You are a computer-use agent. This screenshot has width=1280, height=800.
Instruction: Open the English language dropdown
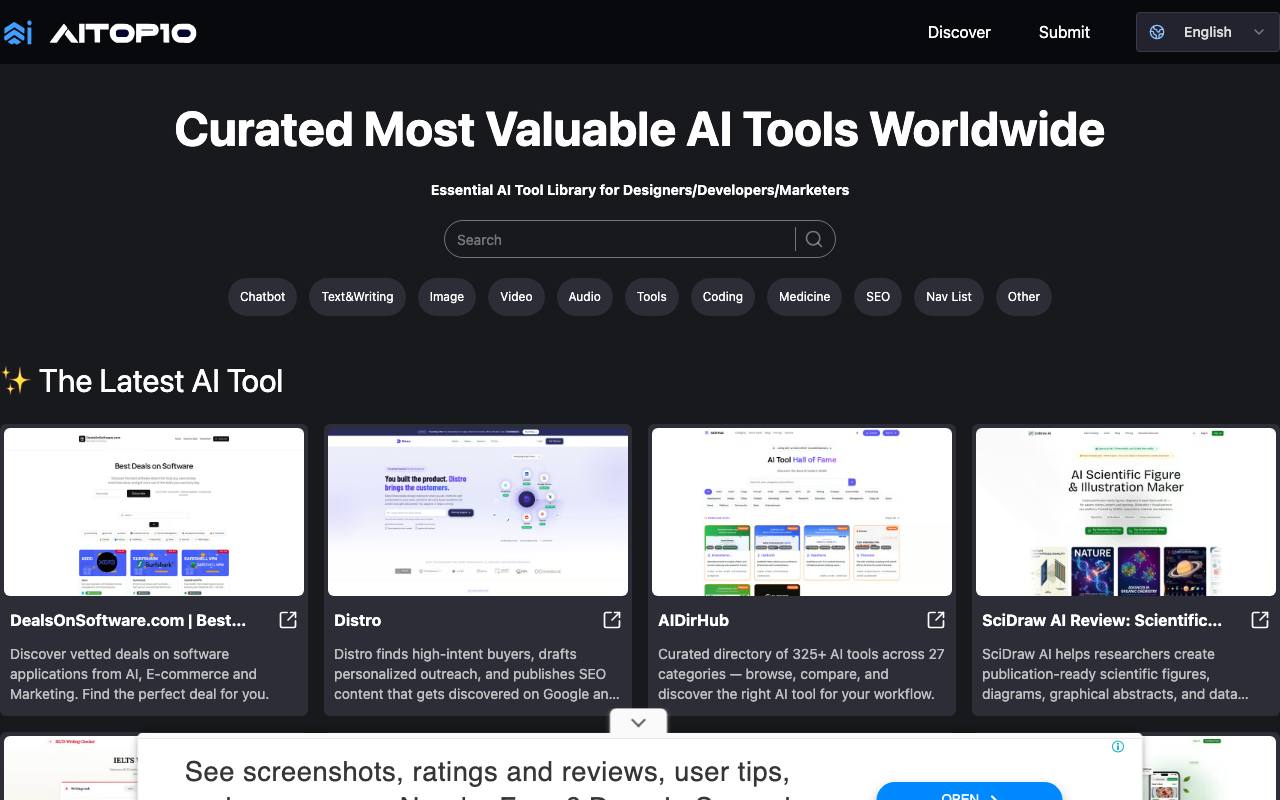[x=1208, y=32]
